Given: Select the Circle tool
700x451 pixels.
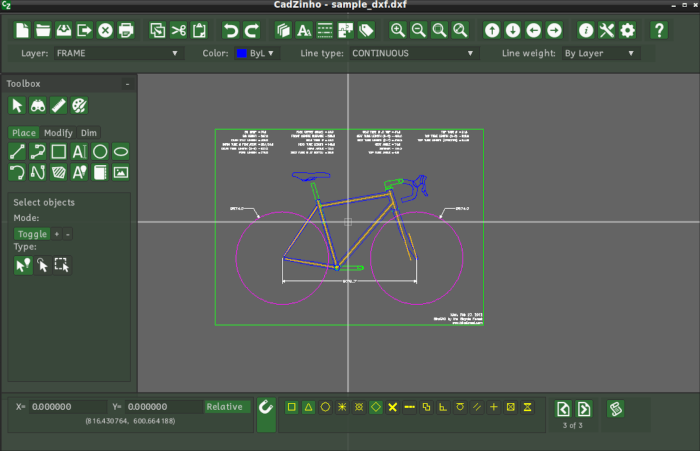Looking at the screenshot, I should (x=100, y=152).
